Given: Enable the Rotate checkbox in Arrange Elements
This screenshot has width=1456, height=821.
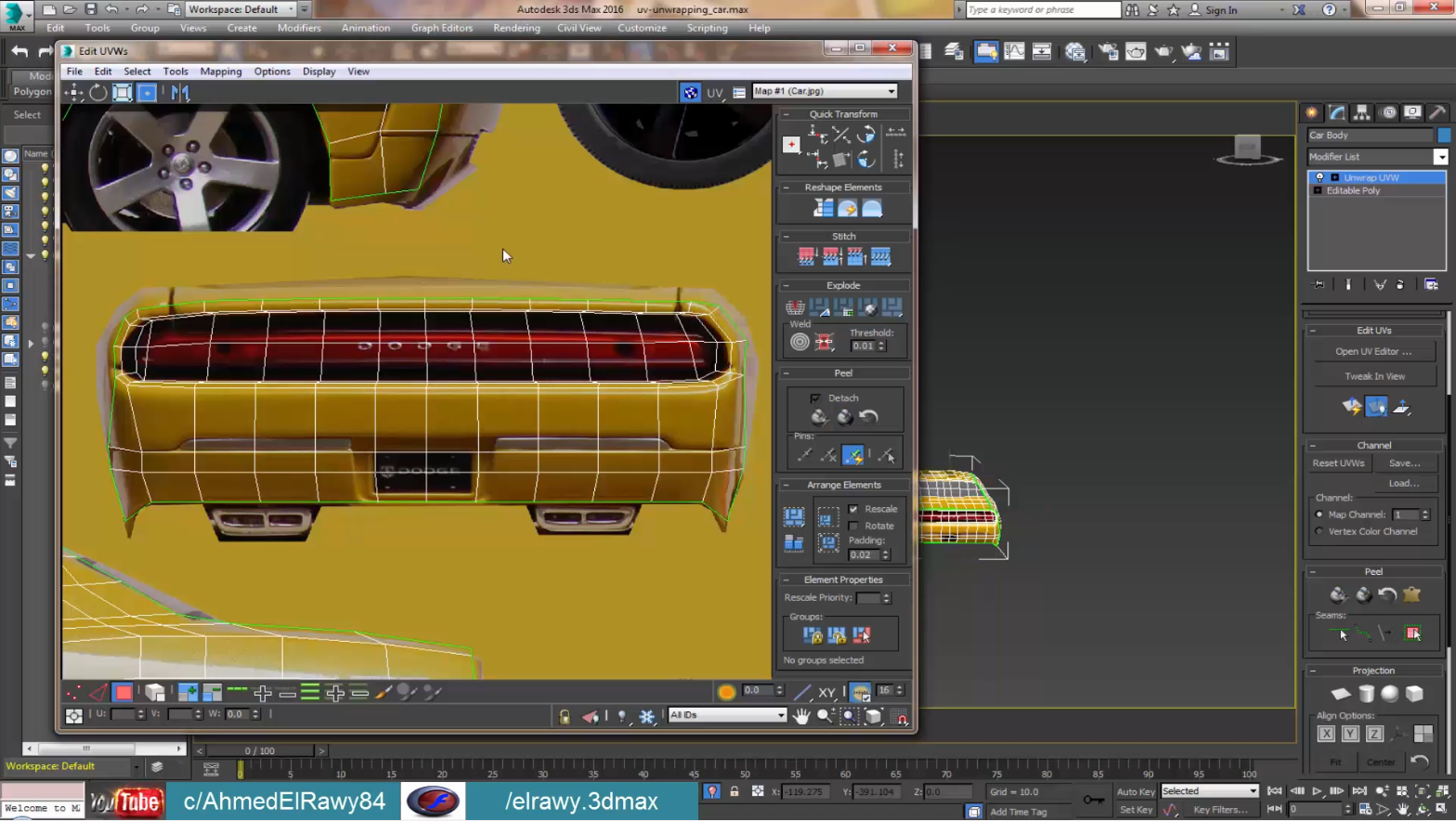Looking at the screenshot, I should (853, 526).
